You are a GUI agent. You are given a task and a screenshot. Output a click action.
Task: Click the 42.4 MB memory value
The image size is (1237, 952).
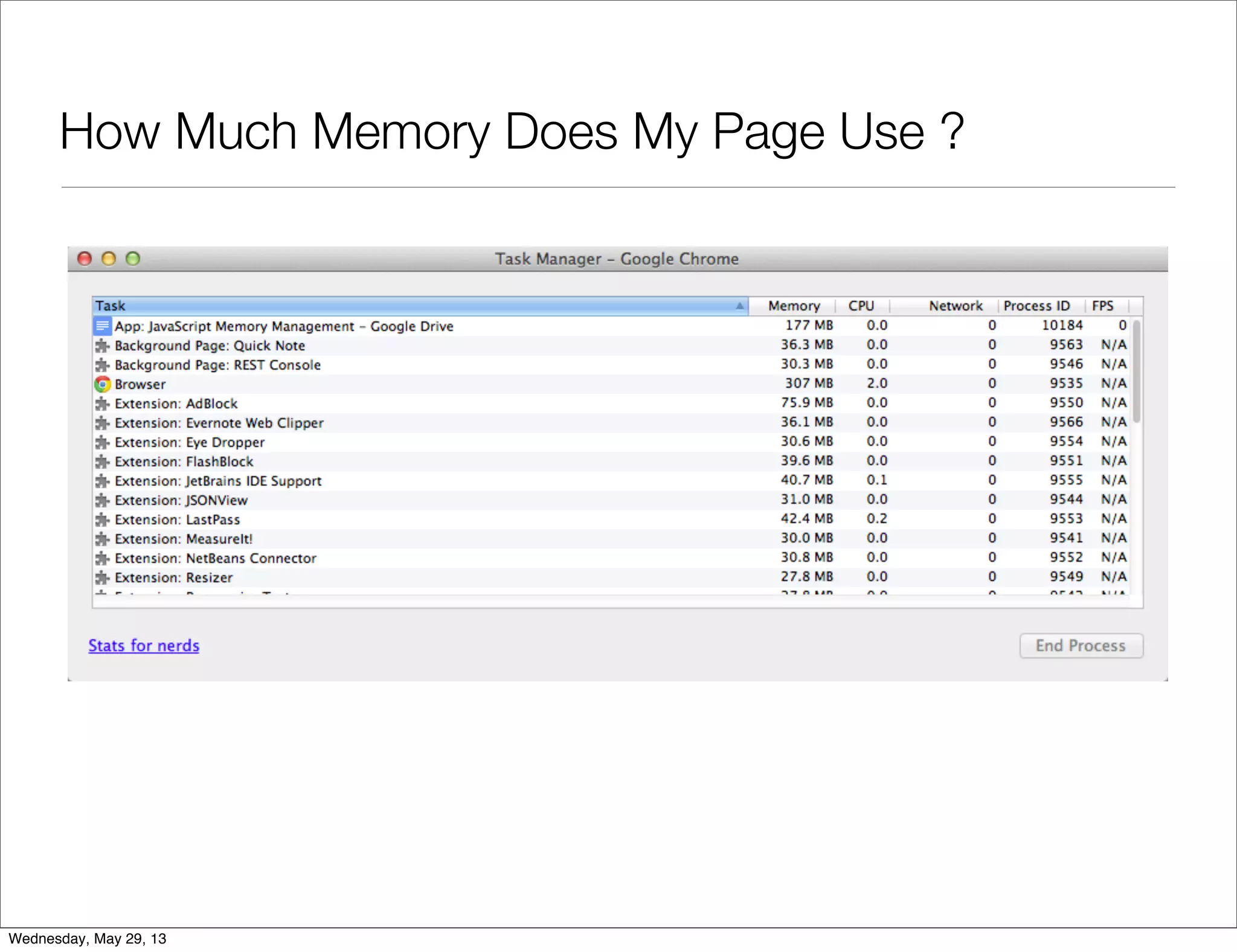pyautogui.click(x=807, y=519)
